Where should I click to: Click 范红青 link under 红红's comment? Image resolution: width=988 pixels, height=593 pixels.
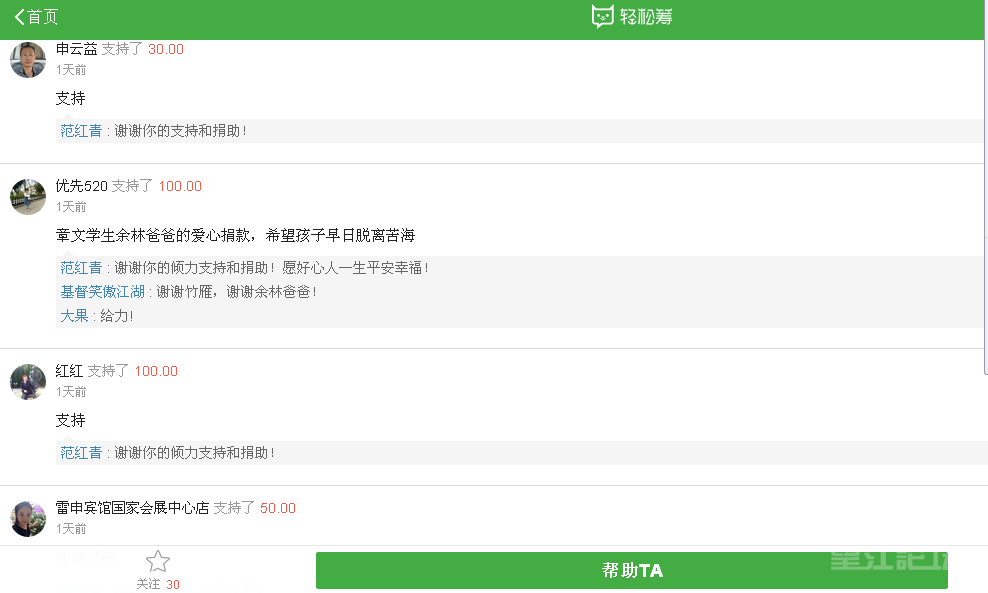coord(81,452)
